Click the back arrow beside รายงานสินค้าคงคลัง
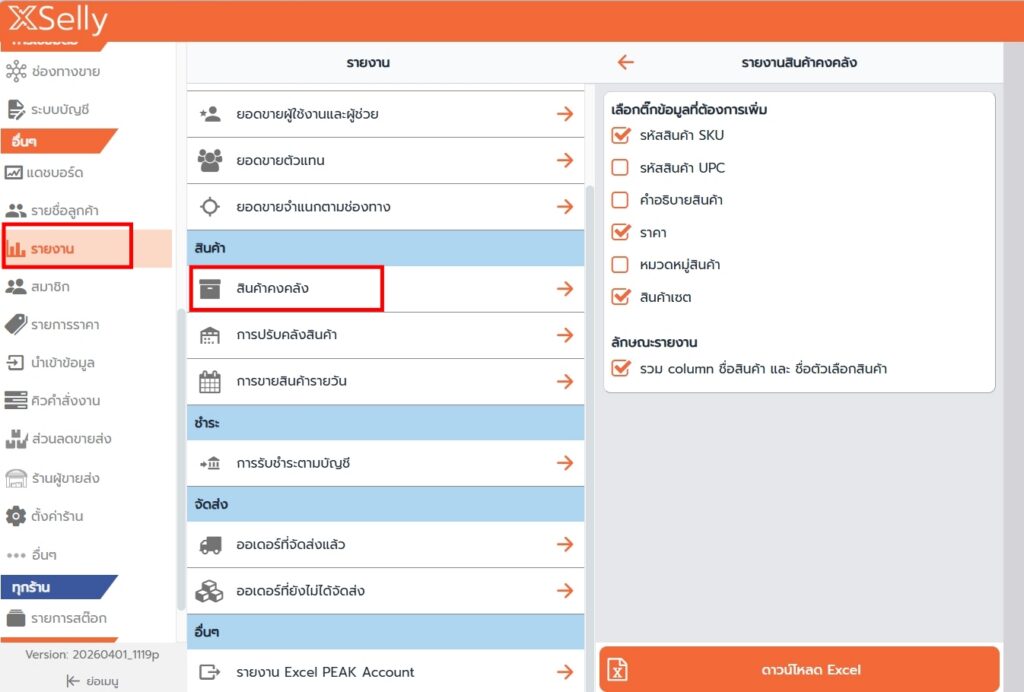 tap(626, 62)
